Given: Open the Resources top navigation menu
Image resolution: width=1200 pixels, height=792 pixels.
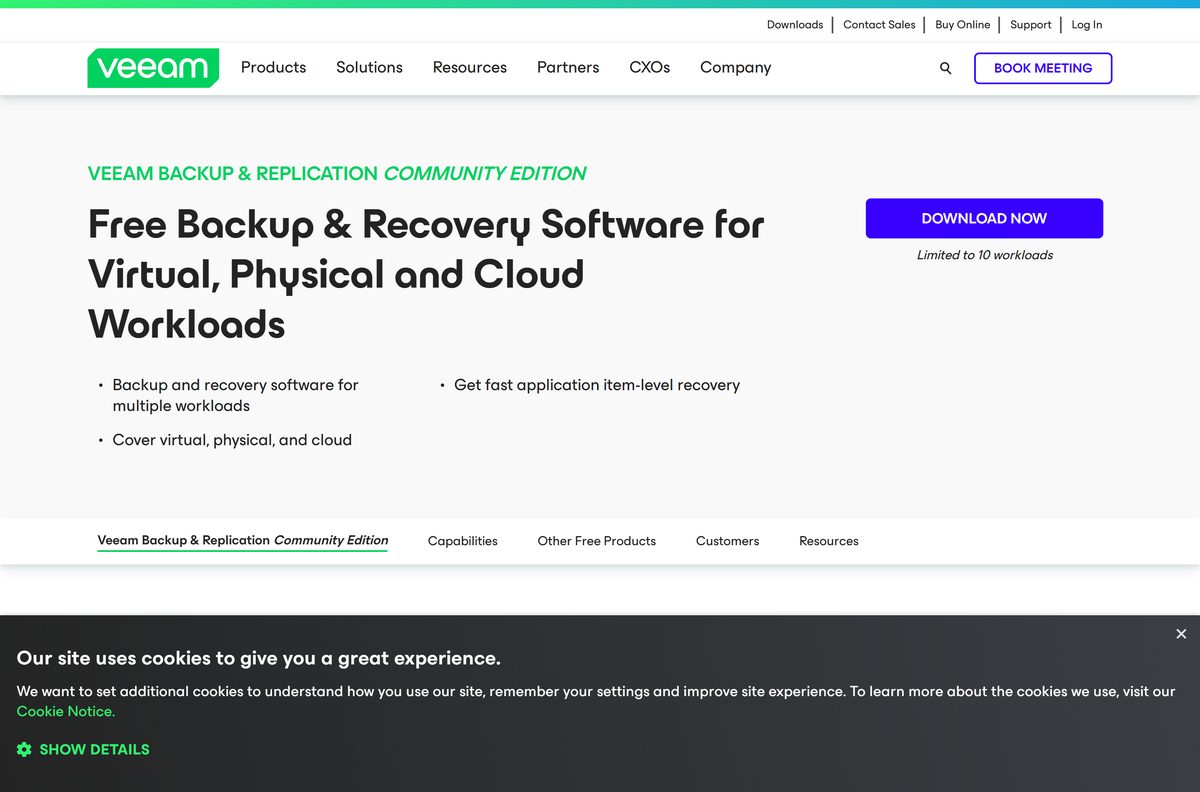Looking at the screenshot, I should click(469, 67).
